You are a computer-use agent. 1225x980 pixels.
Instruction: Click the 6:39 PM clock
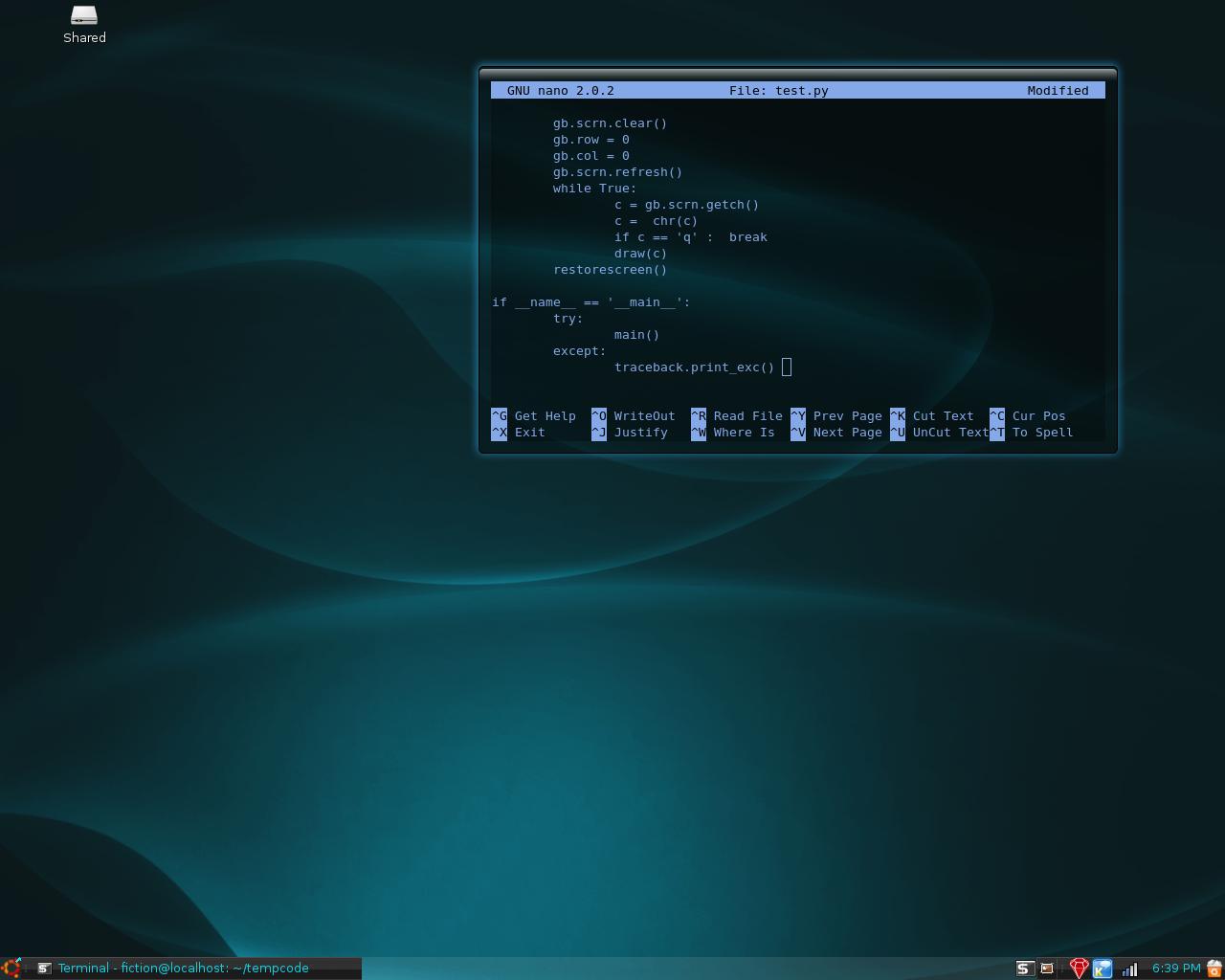click(x=1176, y=968)
